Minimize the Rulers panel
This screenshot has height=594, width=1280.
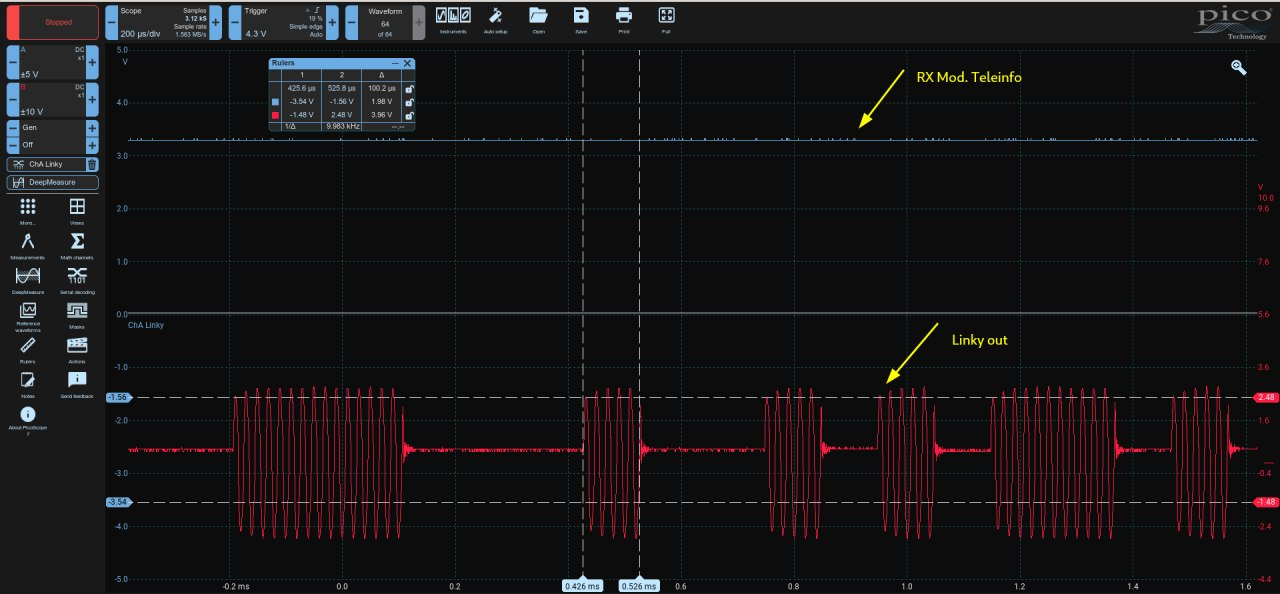395,63
